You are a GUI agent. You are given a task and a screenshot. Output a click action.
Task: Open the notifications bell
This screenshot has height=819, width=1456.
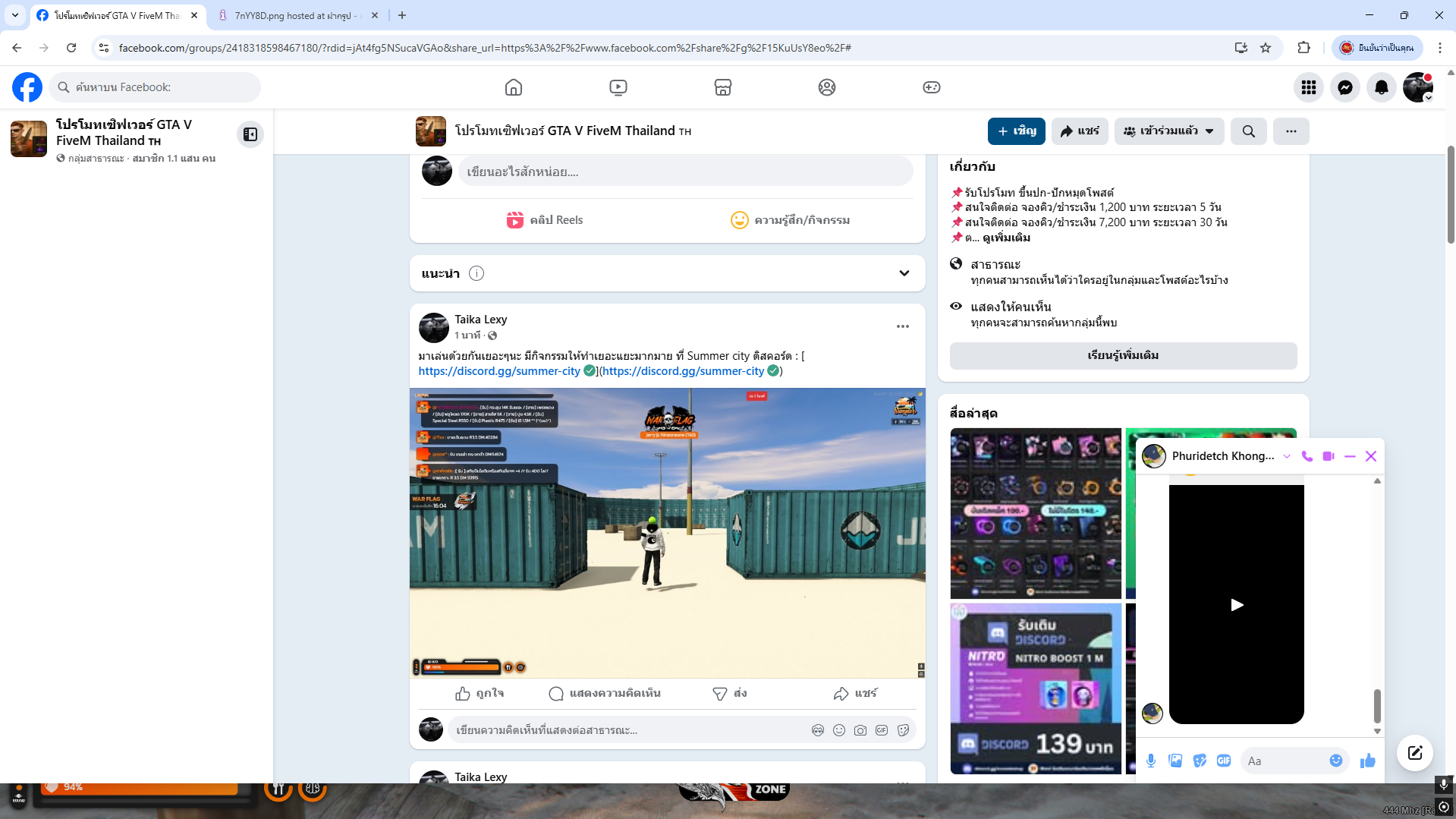click(x=1381, y=87)
